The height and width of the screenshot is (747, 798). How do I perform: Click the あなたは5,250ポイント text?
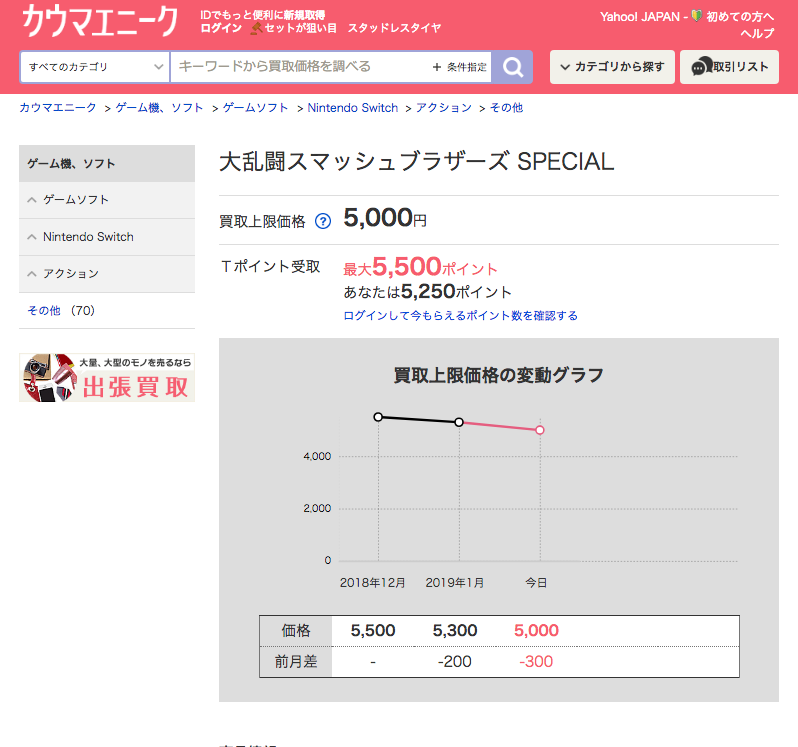pyautogui.click(x=428, y=292)
